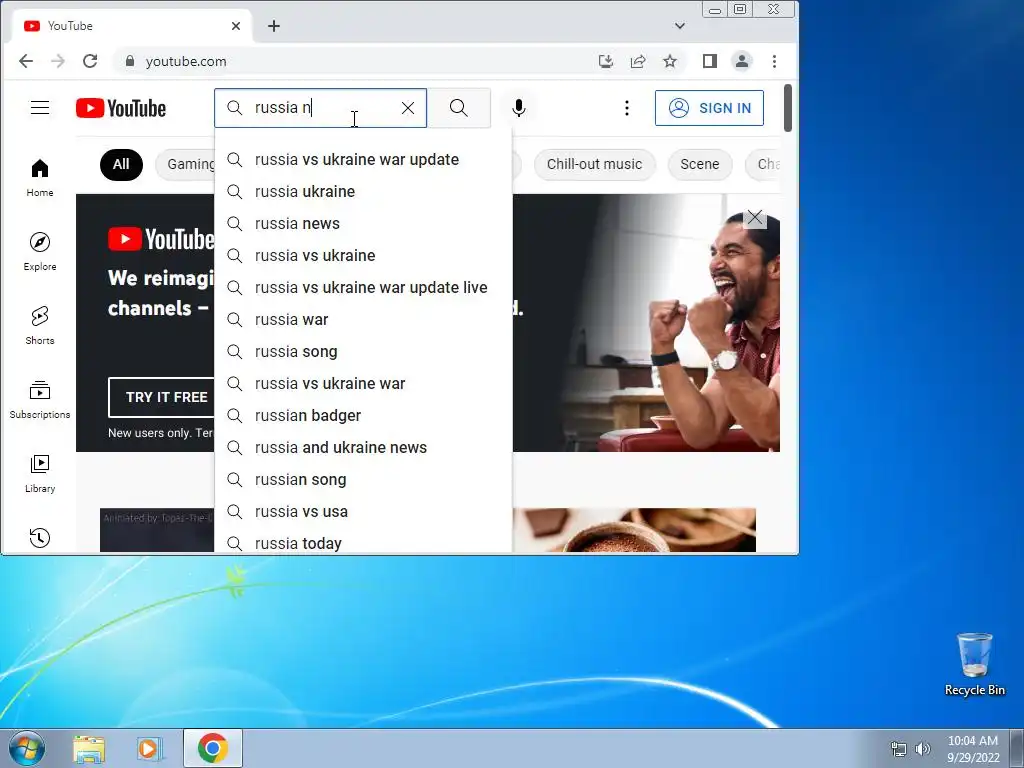Clear the search box with the X icon

pos(408,108)
